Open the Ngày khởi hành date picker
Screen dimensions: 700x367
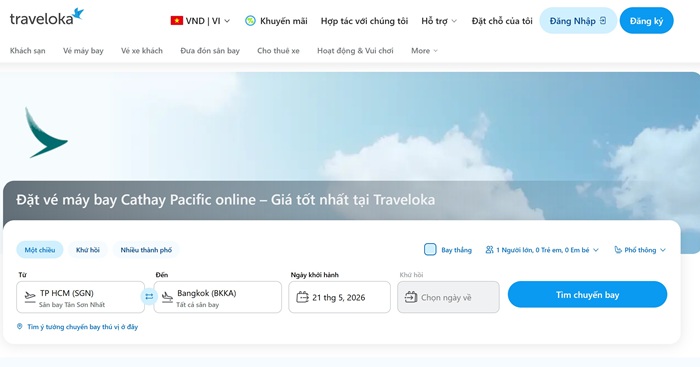[x=339, y=297]
